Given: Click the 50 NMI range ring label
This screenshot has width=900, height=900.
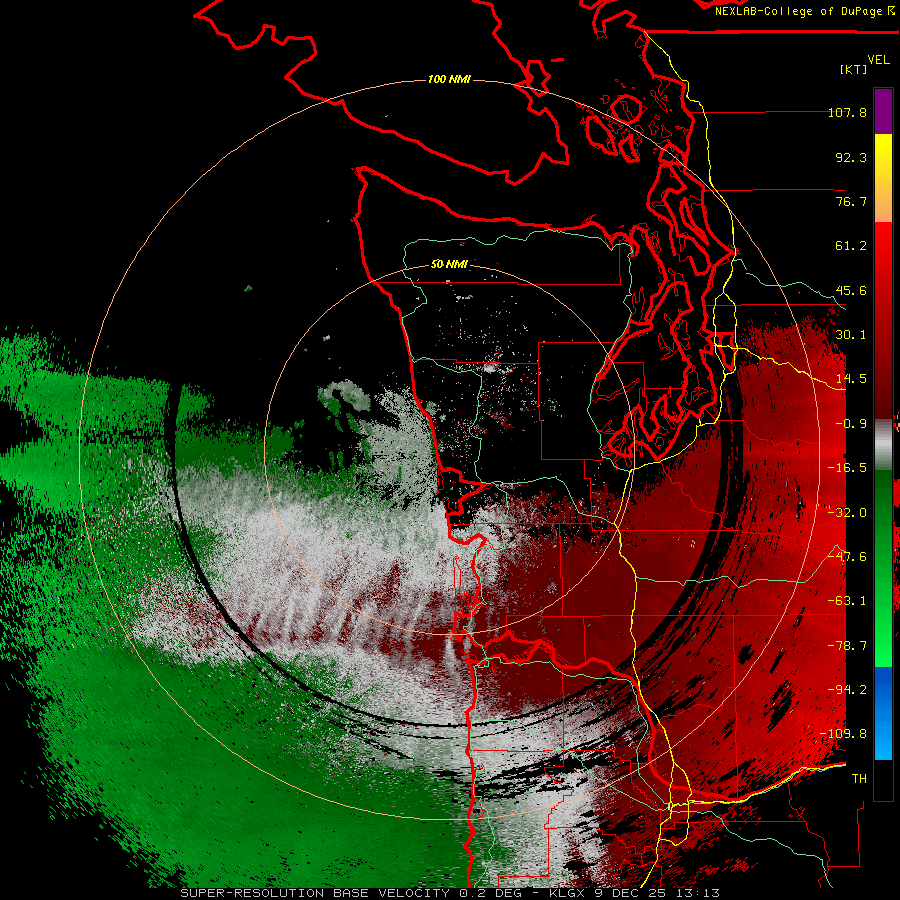Looking at the screenshot, I should [449, 264].
